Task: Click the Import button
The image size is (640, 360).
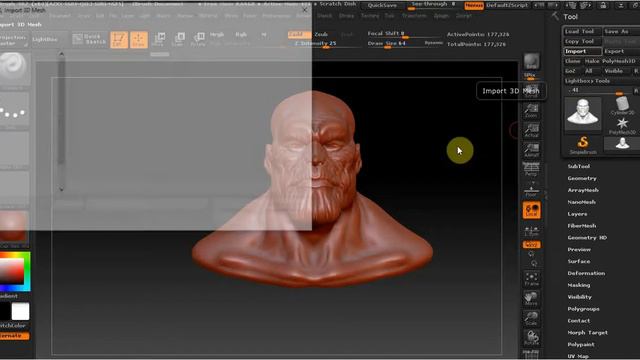Action: 582,51
